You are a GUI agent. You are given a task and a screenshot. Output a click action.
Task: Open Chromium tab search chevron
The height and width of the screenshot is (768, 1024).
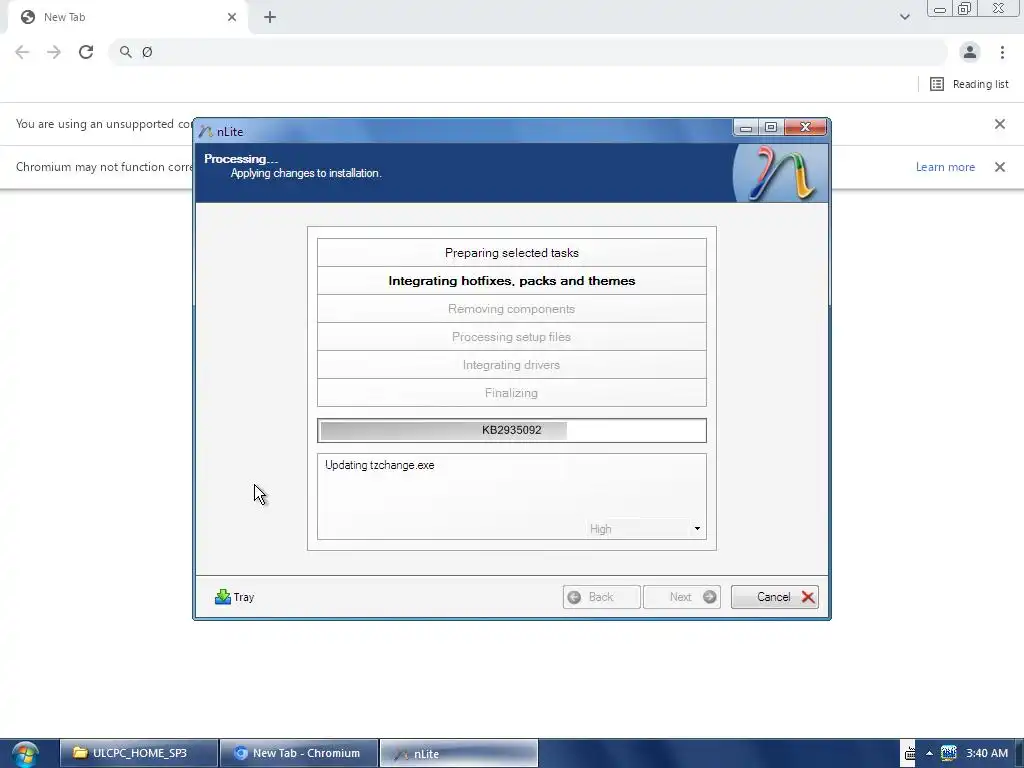904,17
